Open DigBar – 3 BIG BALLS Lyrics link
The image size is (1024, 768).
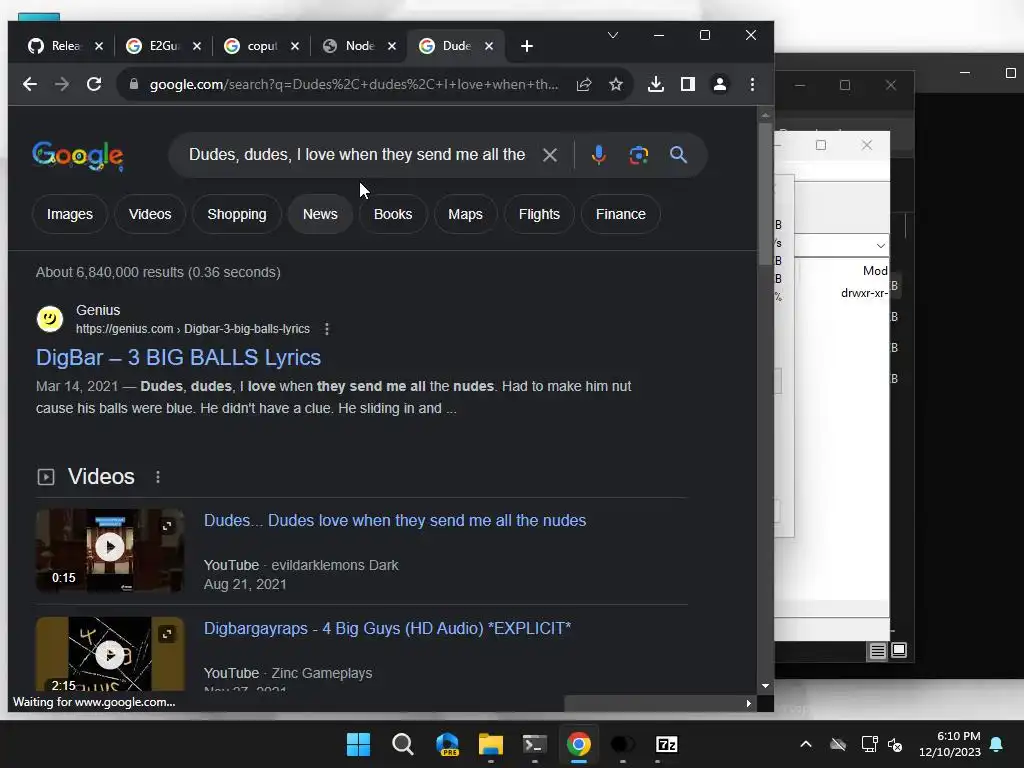click(x=178, y=358)
